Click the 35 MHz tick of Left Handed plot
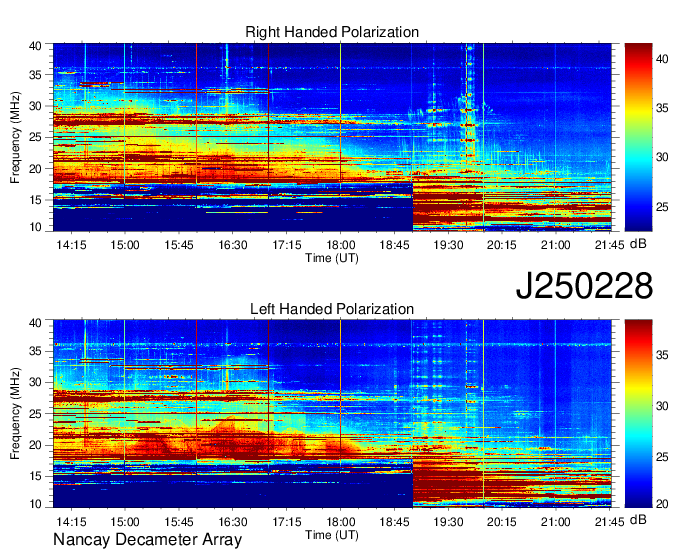Image resolution: width=680 pixels, height=552 pixels. (x=36, y=351)
